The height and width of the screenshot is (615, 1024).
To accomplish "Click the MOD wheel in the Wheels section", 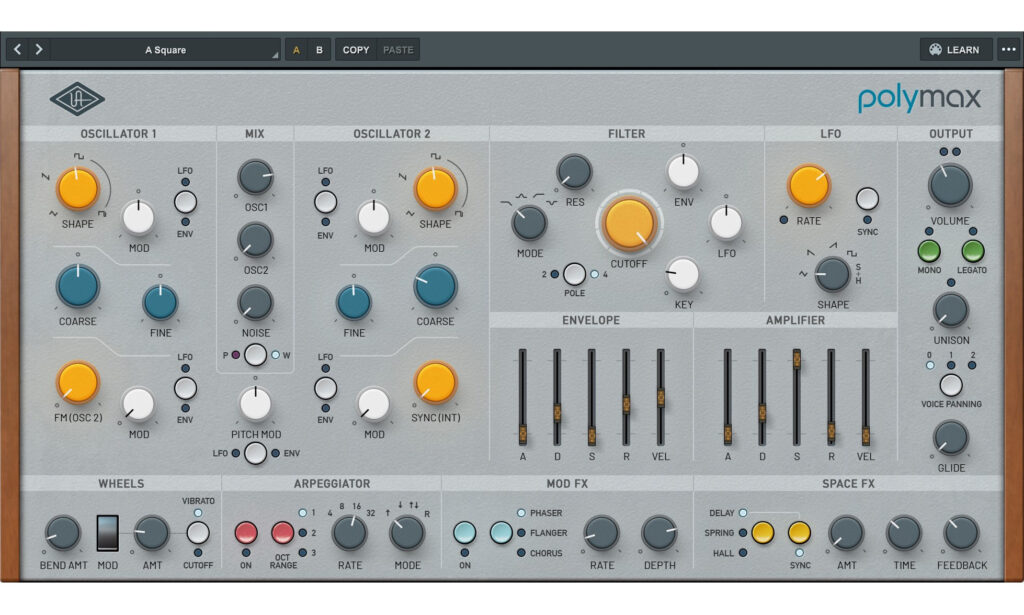I will 106,533.
